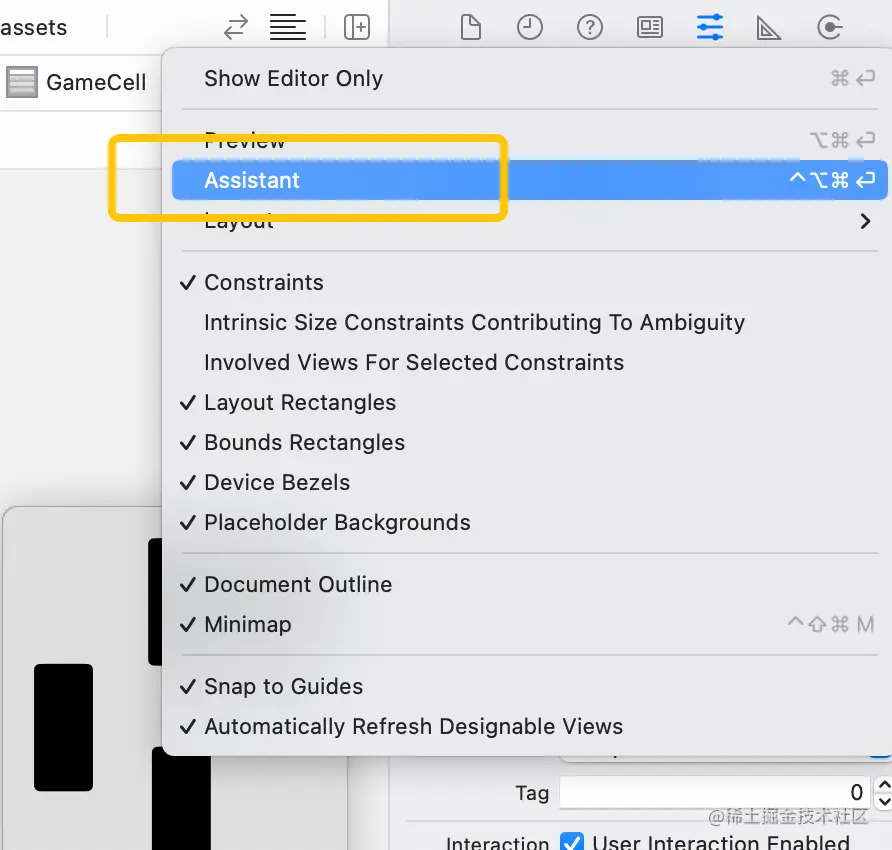Click the Tag stepper arrows
The height and width of the screenshot is (850, 892).
point(884,793)
